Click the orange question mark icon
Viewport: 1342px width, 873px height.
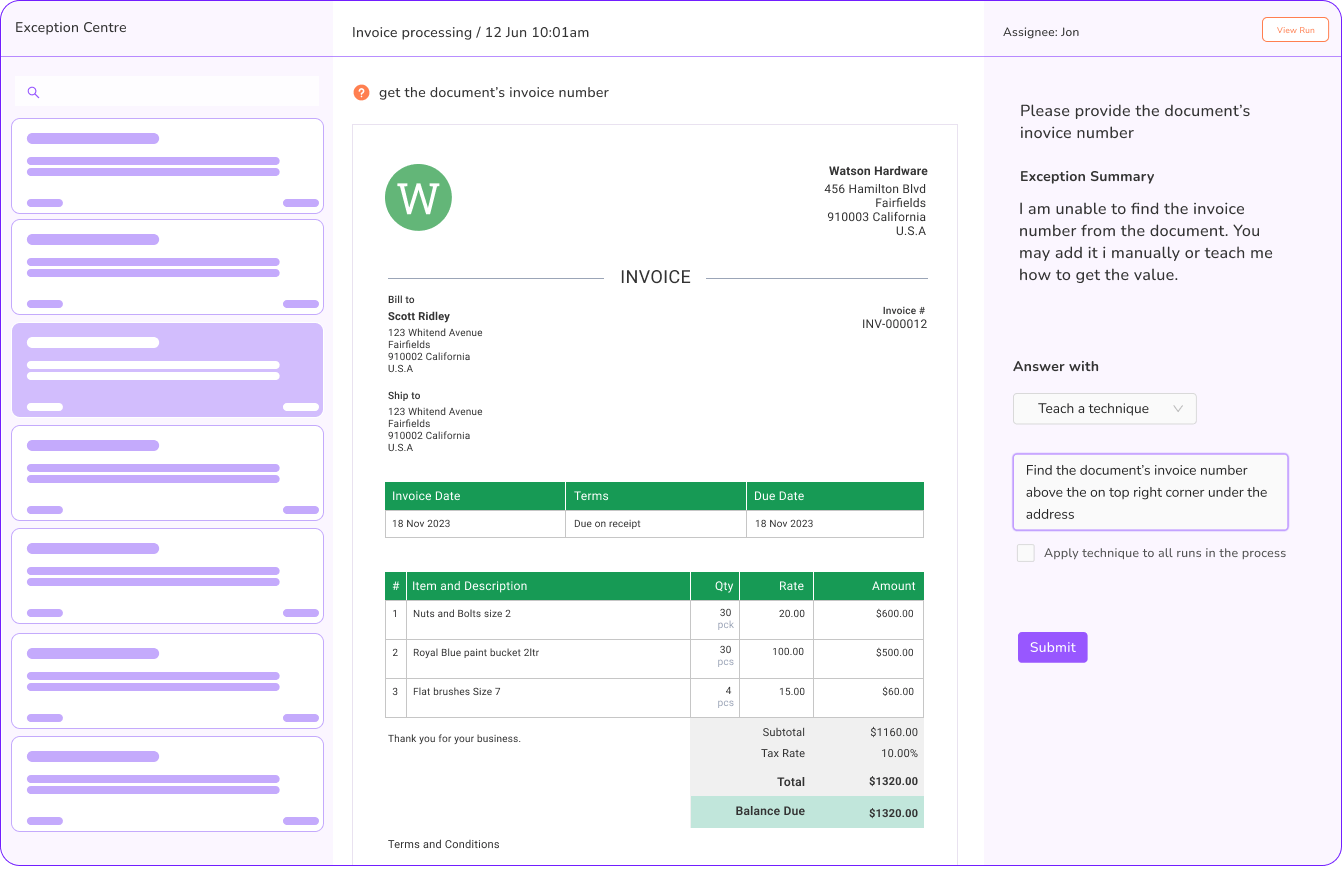point(362,92)
